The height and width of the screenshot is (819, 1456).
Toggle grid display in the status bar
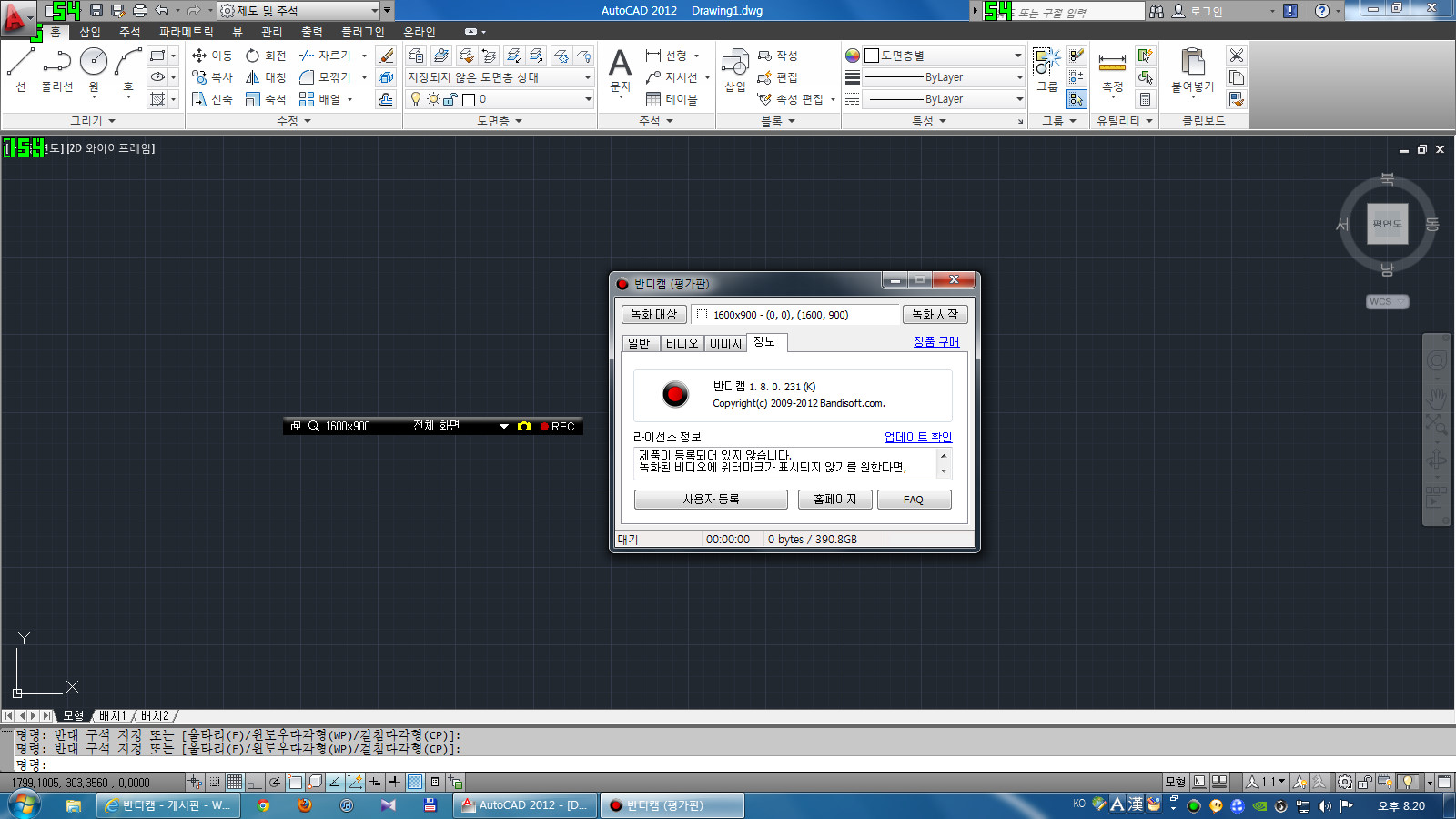tap(235, 782)
